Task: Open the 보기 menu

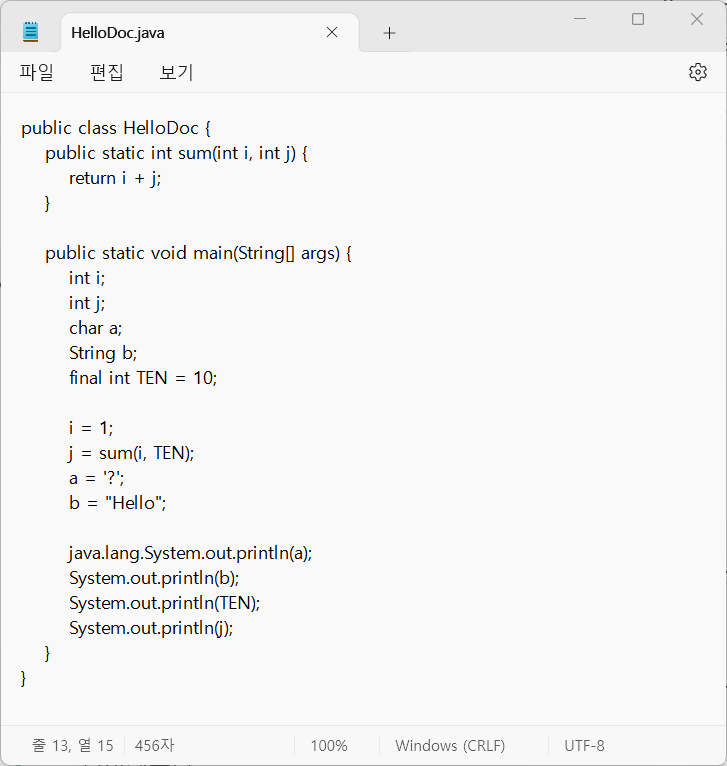Action: point(176,72)
